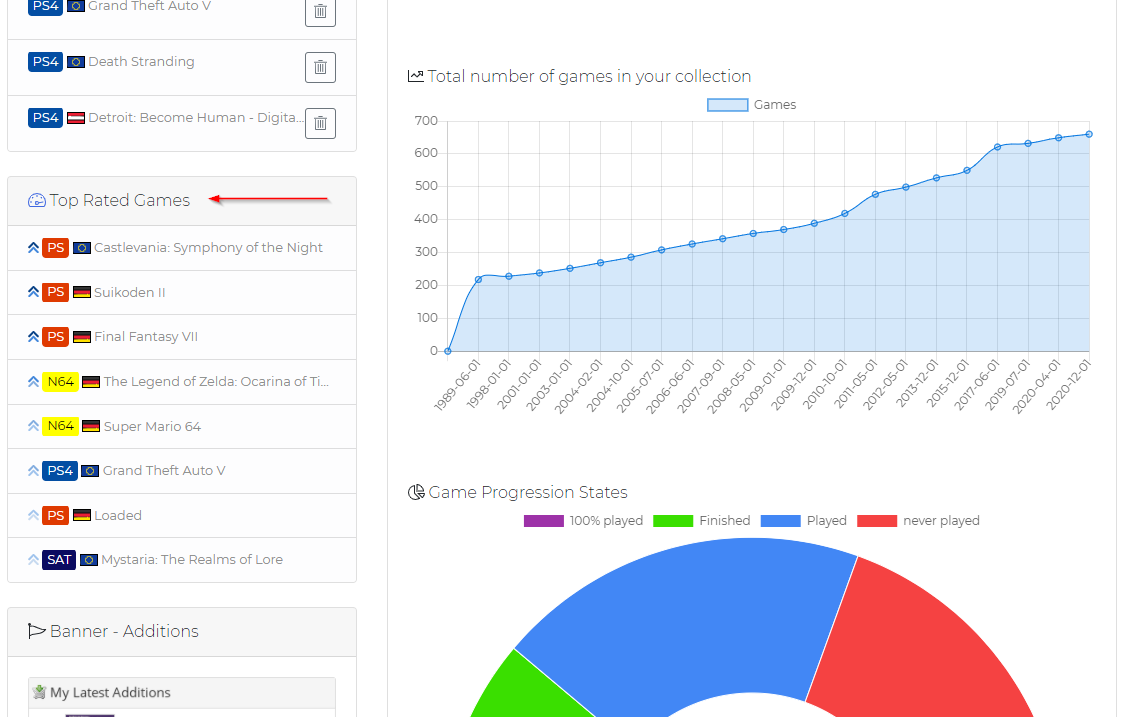
Task: Click the N64 badge on the Legend of Zelda row
Action: [x=60, y=381]
